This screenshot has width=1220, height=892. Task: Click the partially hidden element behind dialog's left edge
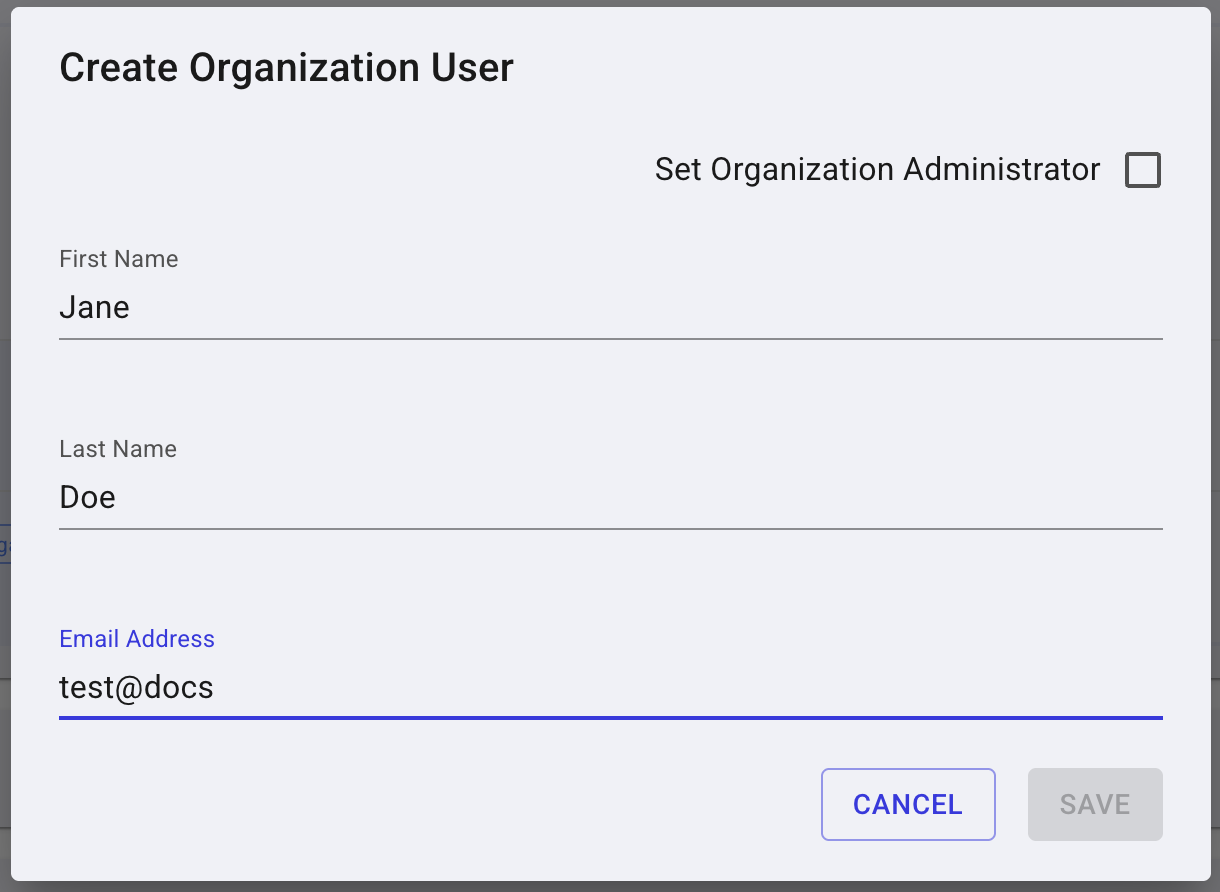coord(4,545)
